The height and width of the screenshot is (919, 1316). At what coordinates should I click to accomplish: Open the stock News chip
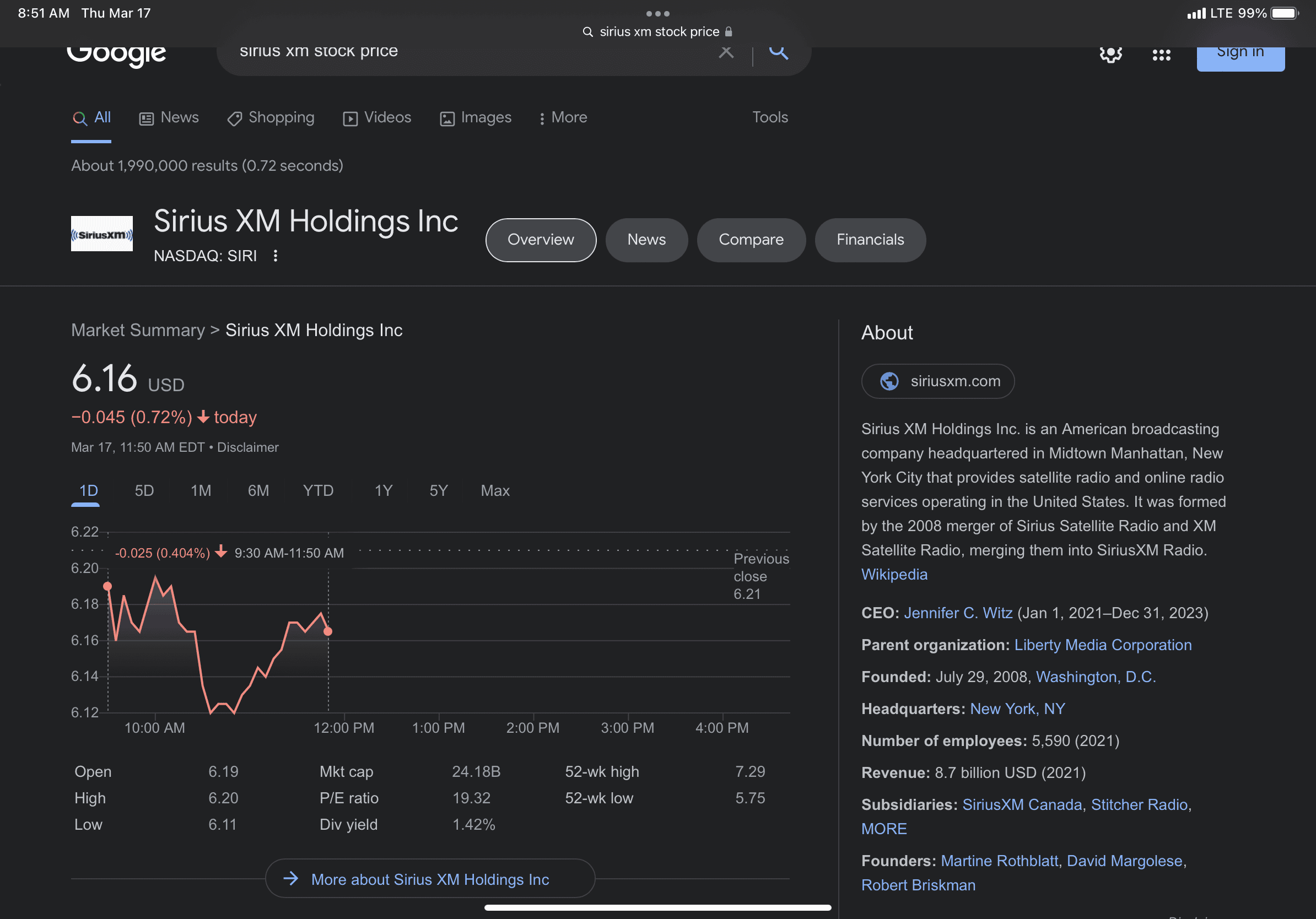pyautogui.click(x=646, y=240)
